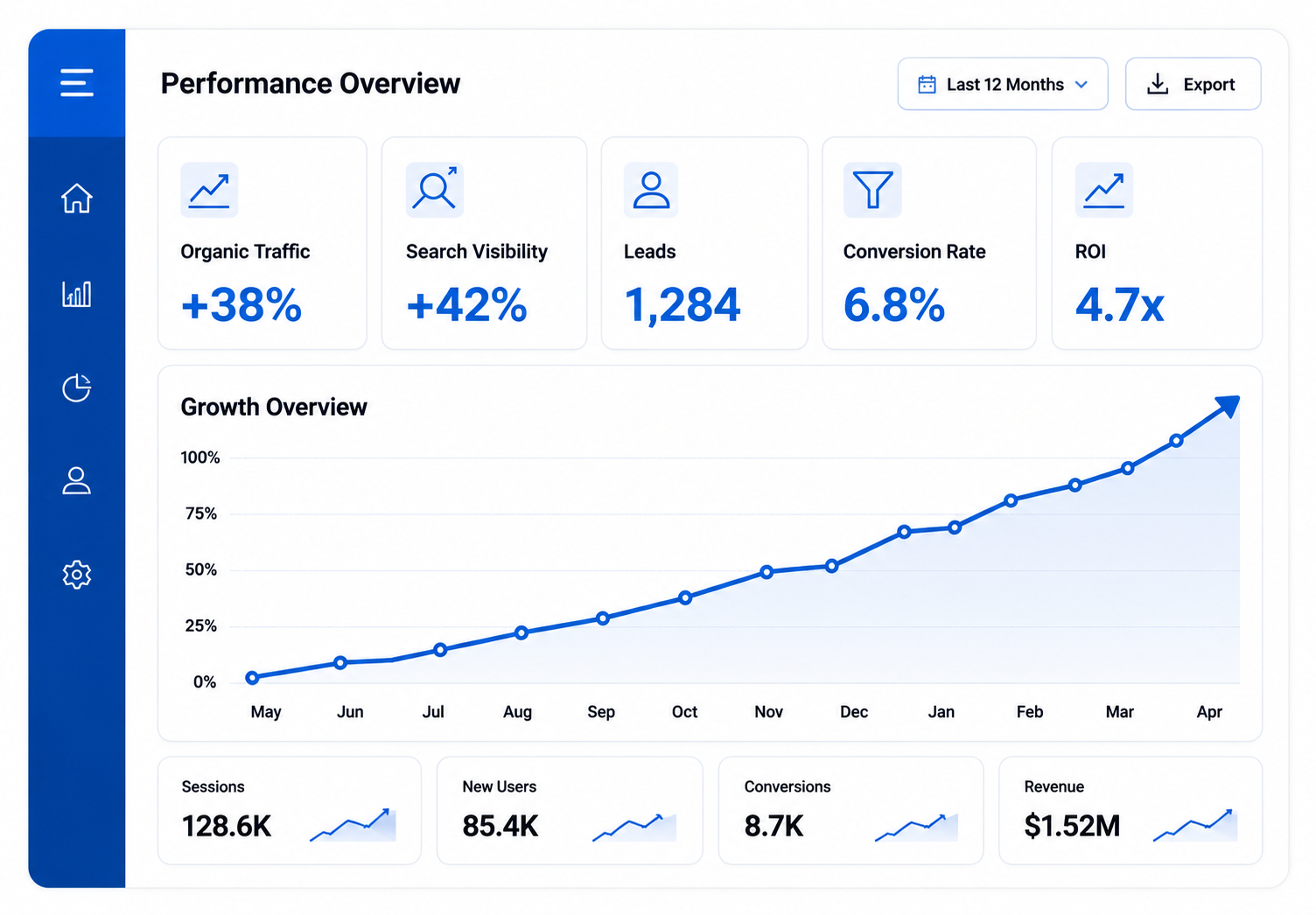Screen dimensions: 1316x915
Task: Click the Jul month label on axis
Action: click(x=433, y=712)
